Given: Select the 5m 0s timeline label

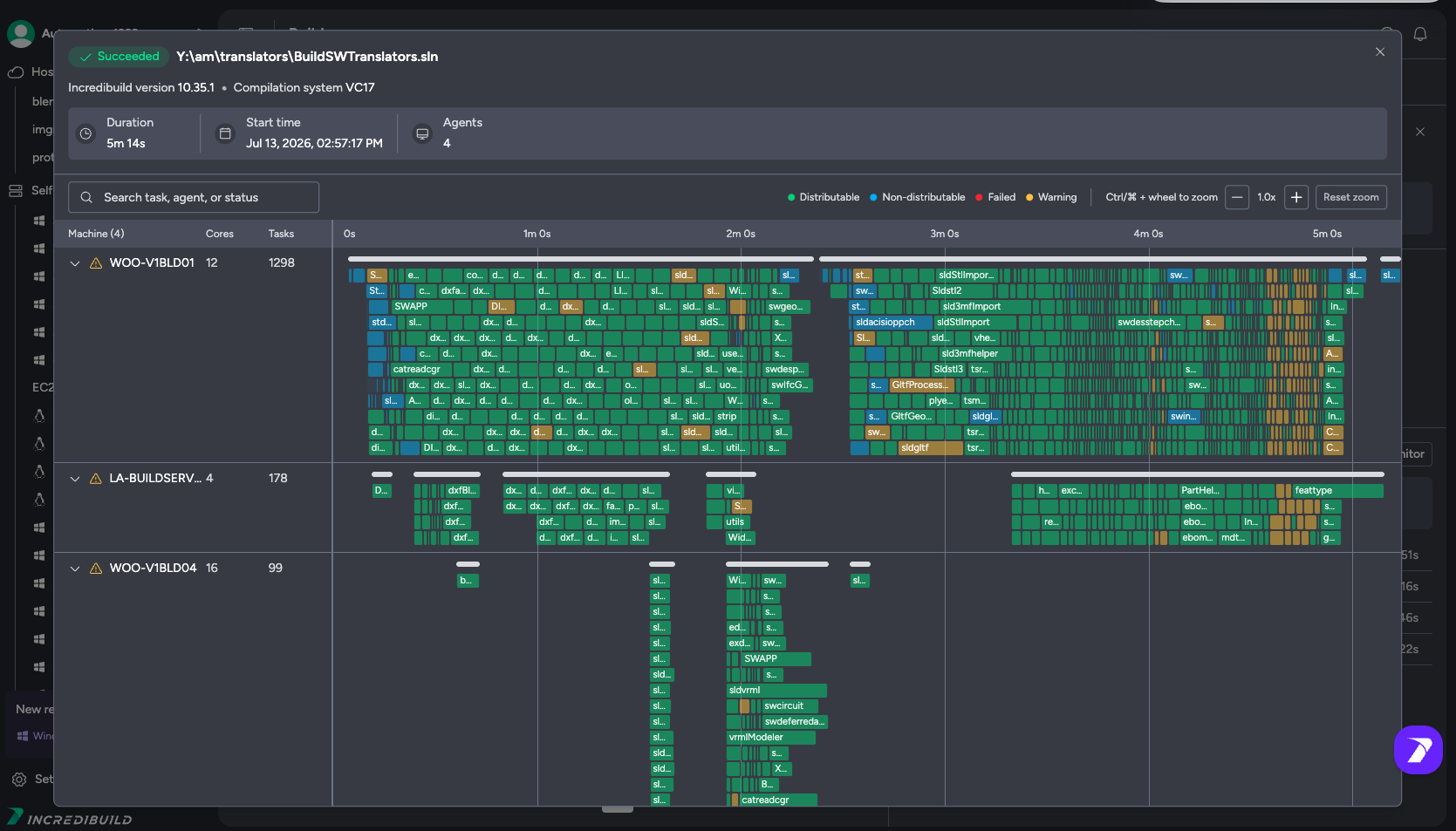Looking at the screenshot, I should click(x=1327, y=234).
